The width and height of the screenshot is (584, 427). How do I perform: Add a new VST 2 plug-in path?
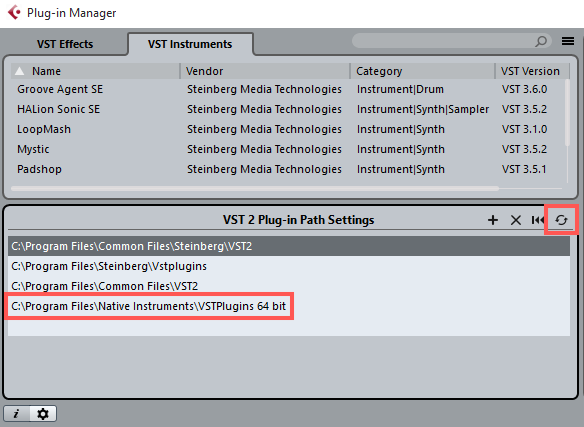point(493,220)
